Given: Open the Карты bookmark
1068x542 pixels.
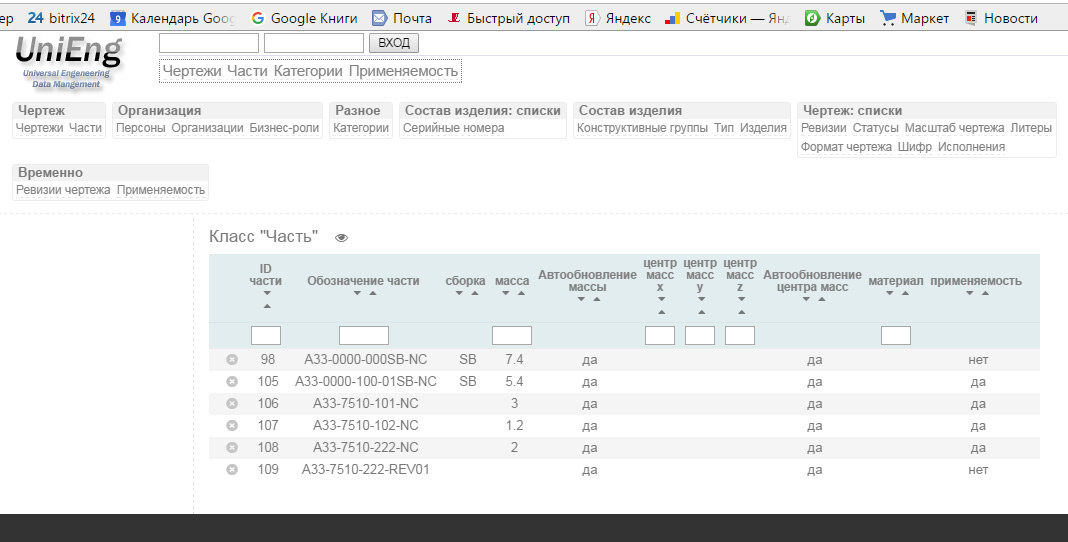Looking at the screenshot, I should (x=835, y=18).
